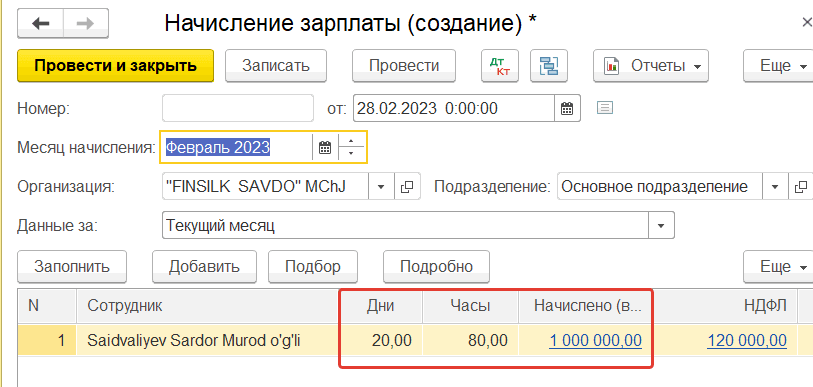Expand the Организация dropdown list
Viewport: 813px width, 387px height.
tap(382, 187)
